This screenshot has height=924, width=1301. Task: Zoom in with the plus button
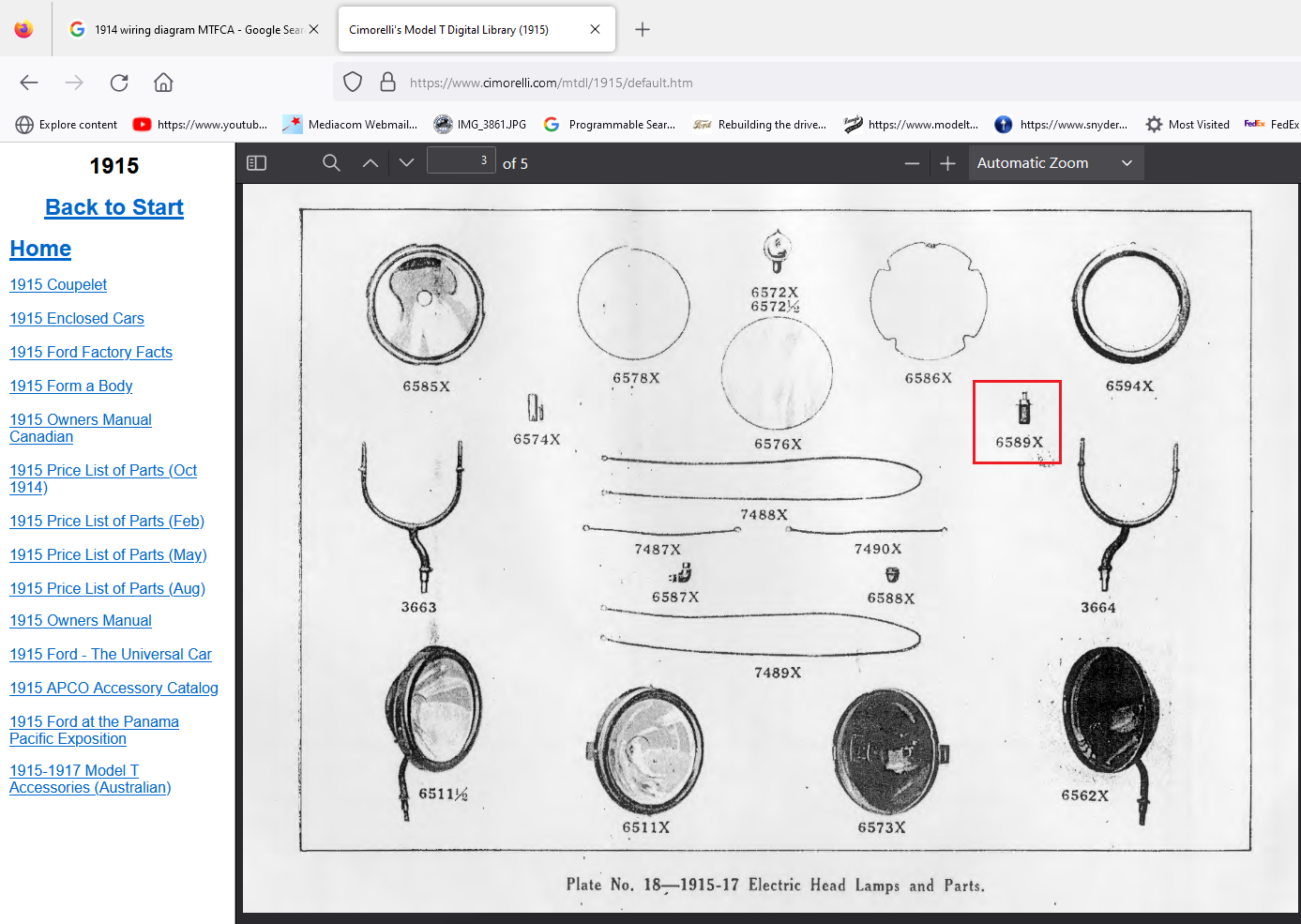(947, 163)
